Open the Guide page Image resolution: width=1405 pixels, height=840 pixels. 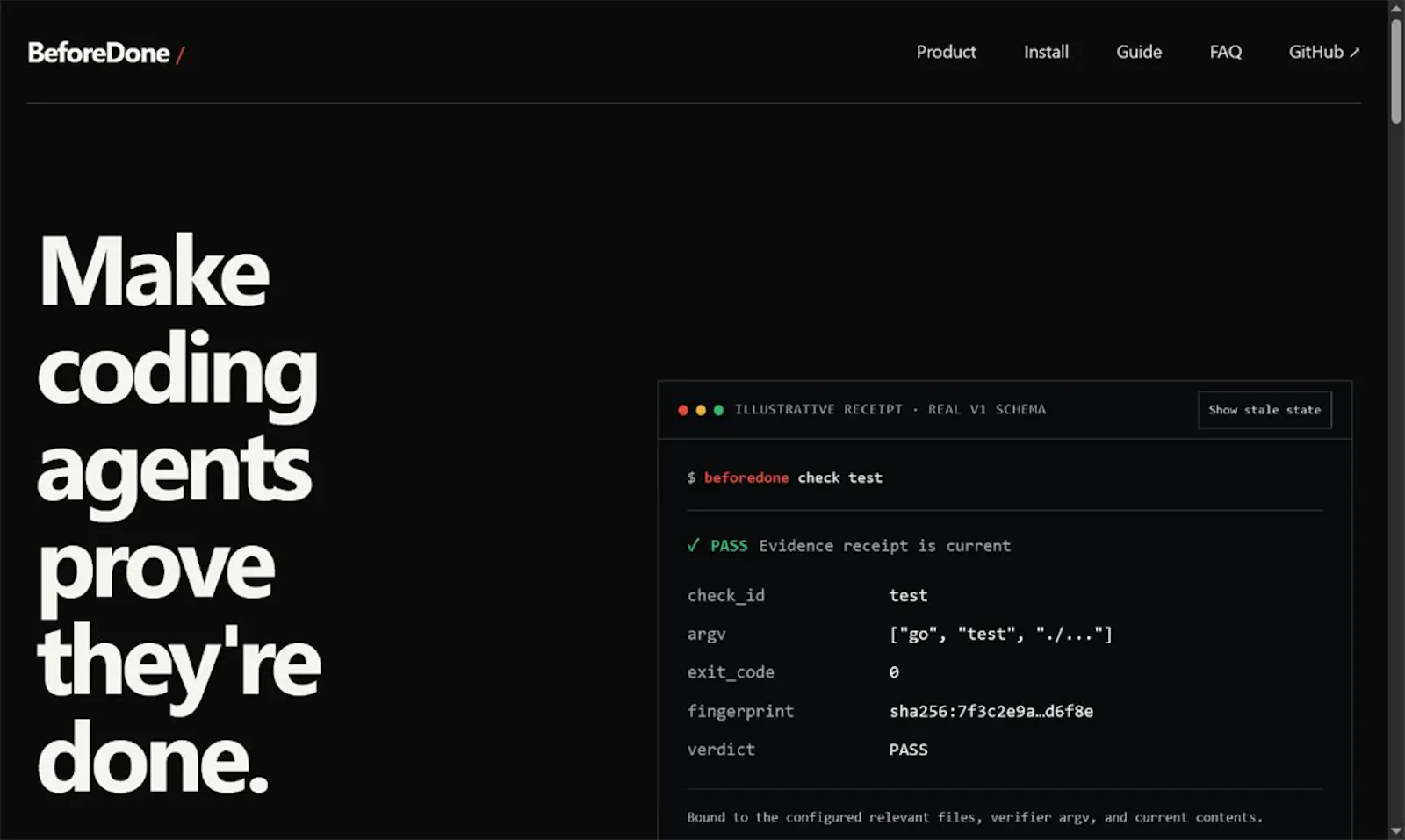coord(1139,52)
